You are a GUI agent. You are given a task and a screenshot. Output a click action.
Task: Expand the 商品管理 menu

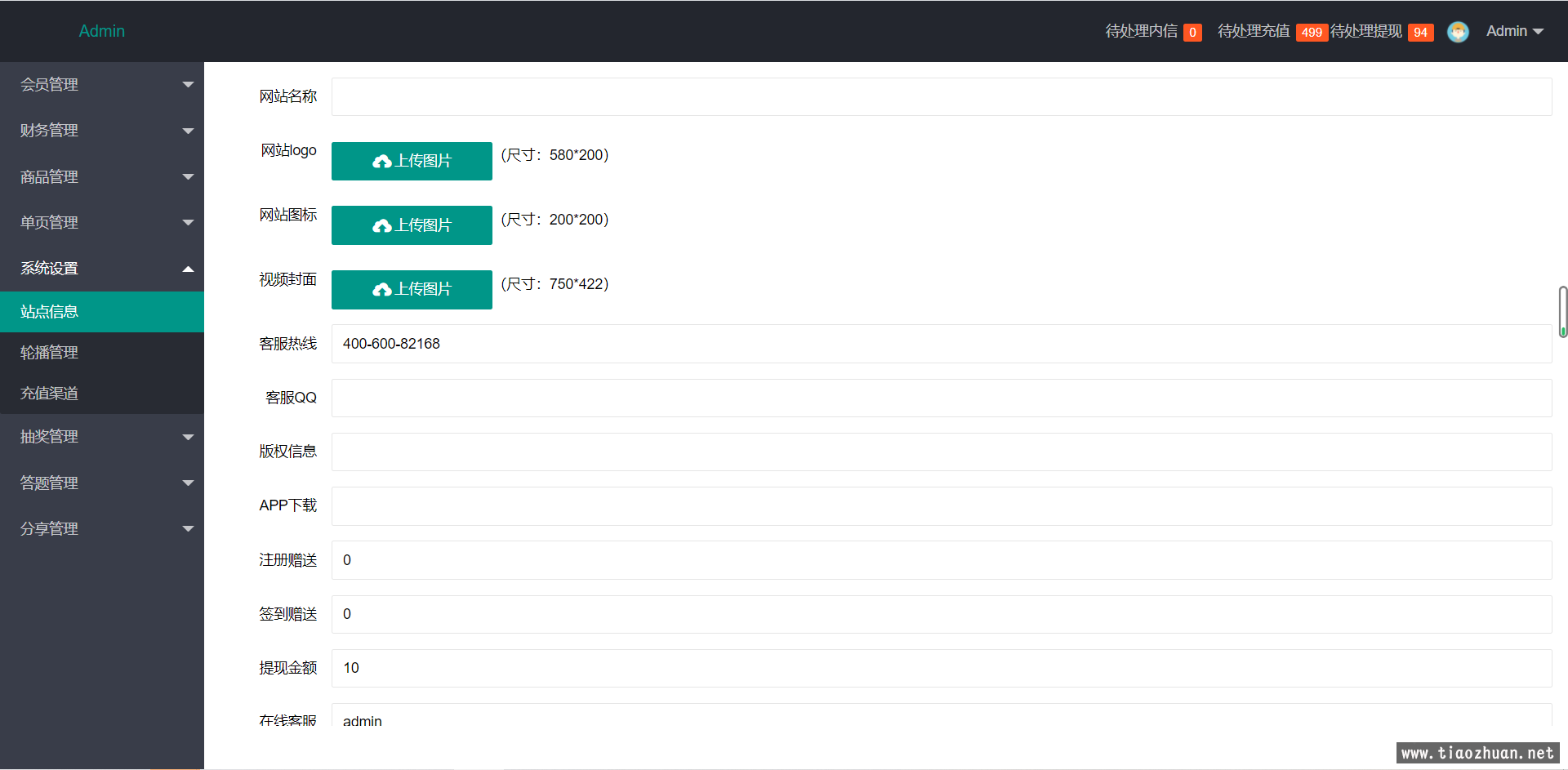point(102,176)
